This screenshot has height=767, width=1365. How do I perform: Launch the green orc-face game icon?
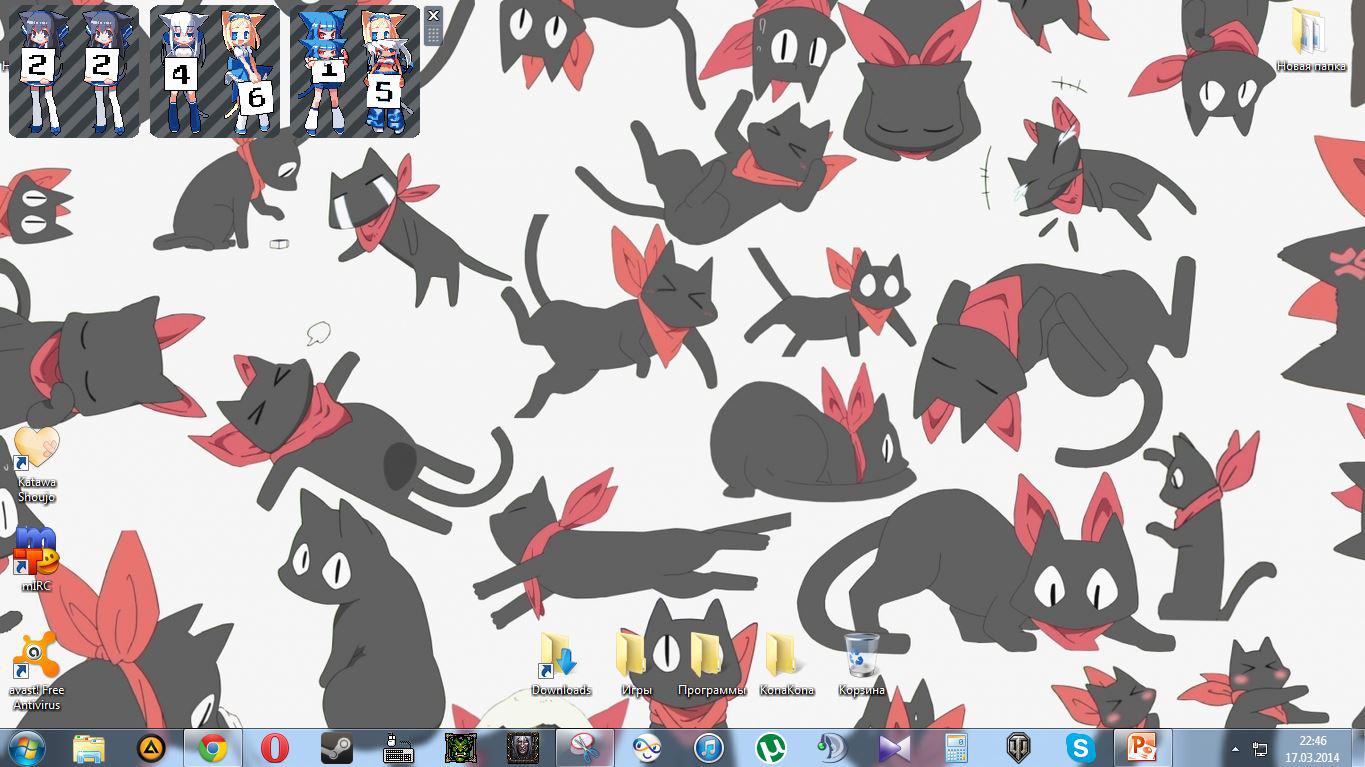(460, 748)
